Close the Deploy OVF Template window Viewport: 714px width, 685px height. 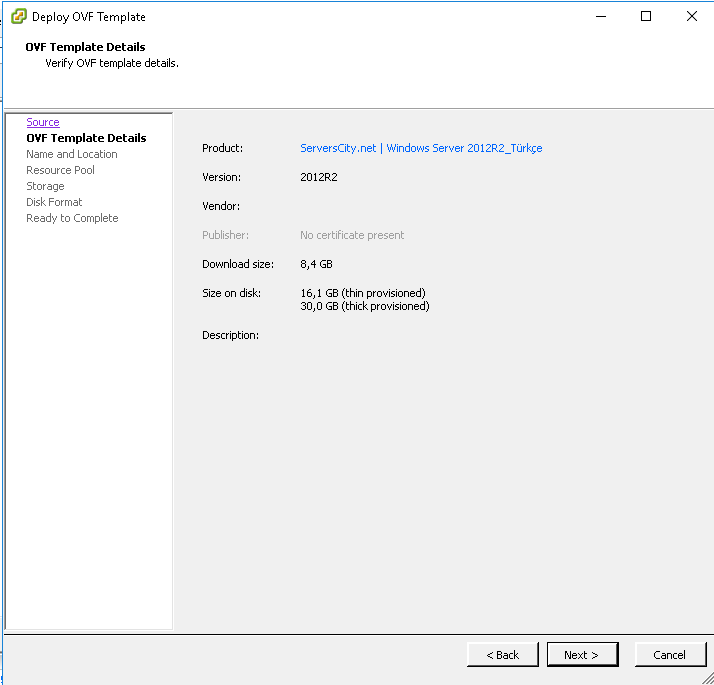click(x=691, y=16)
